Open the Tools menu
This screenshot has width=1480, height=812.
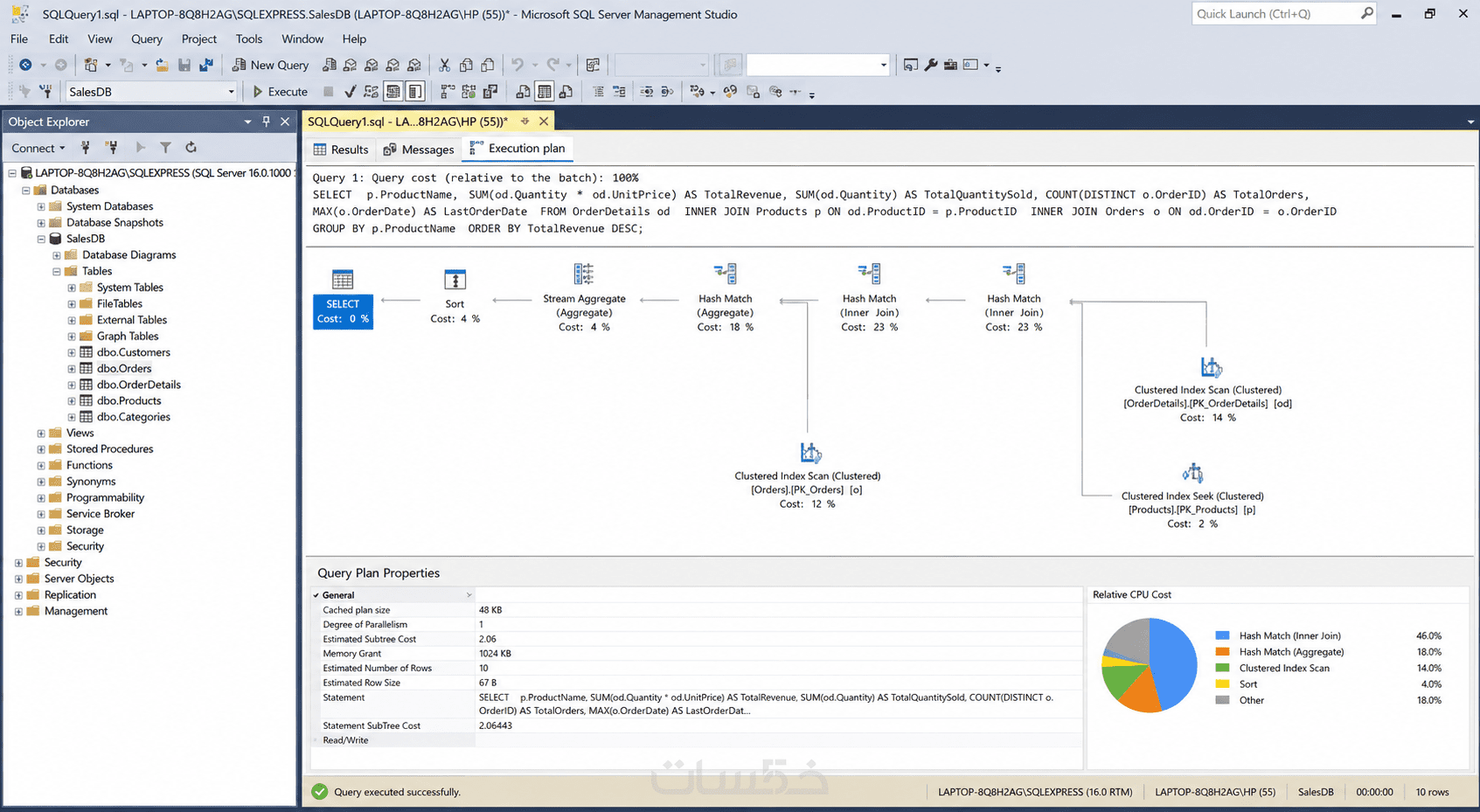point(249,38)
